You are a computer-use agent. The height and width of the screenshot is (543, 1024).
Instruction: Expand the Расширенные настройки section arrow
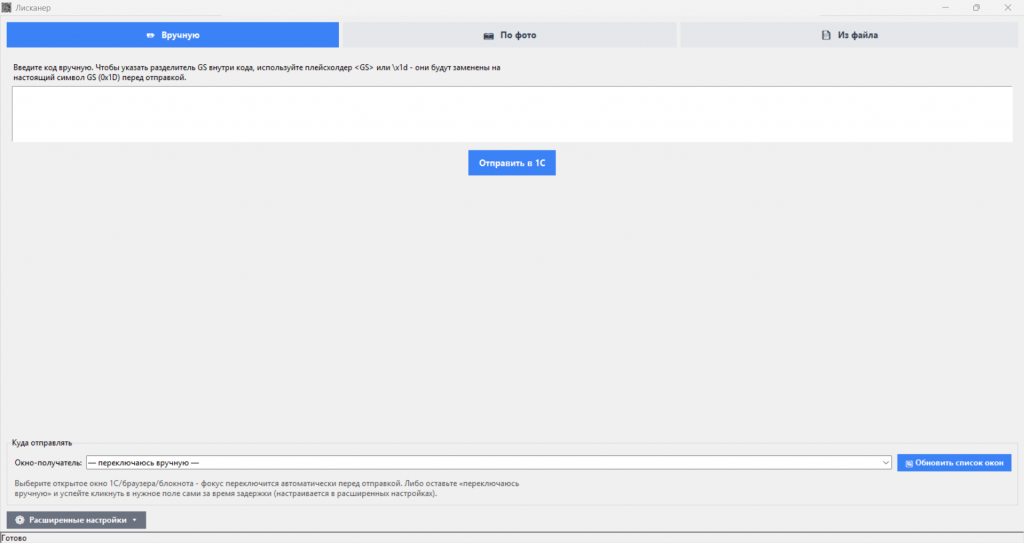click(x=135, y=520)
